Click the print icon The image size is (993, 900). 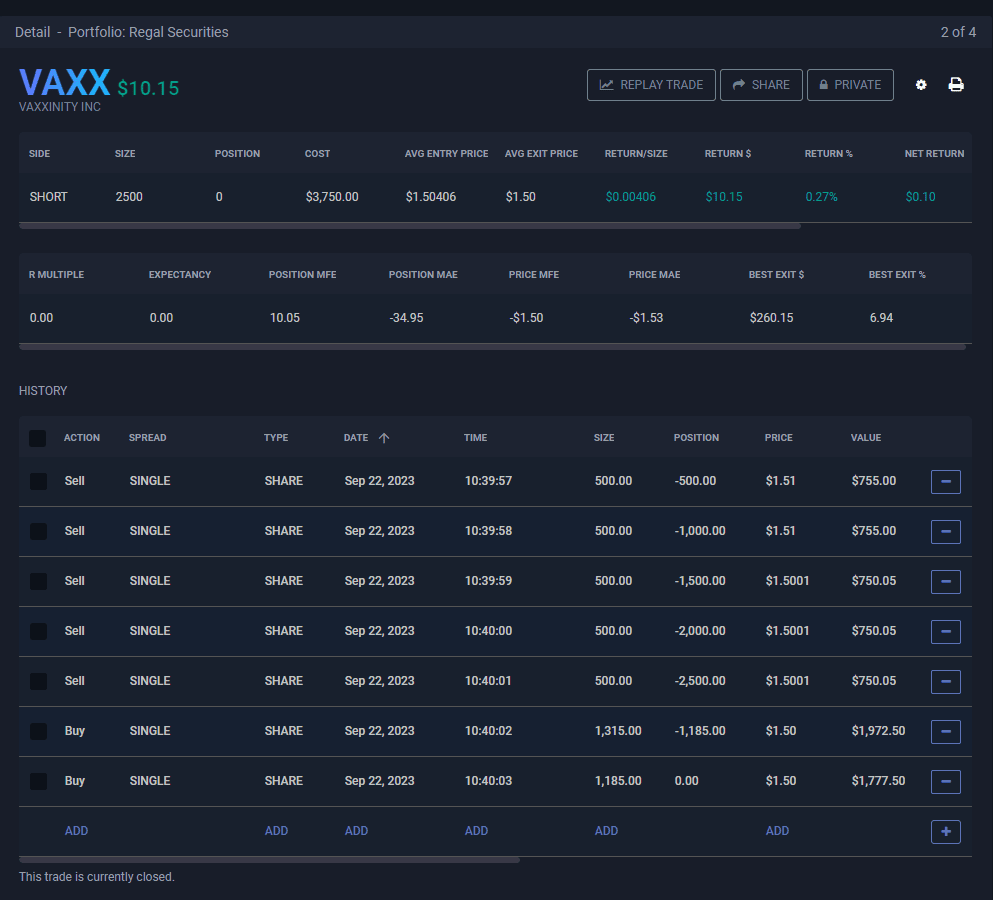[956, 85]
